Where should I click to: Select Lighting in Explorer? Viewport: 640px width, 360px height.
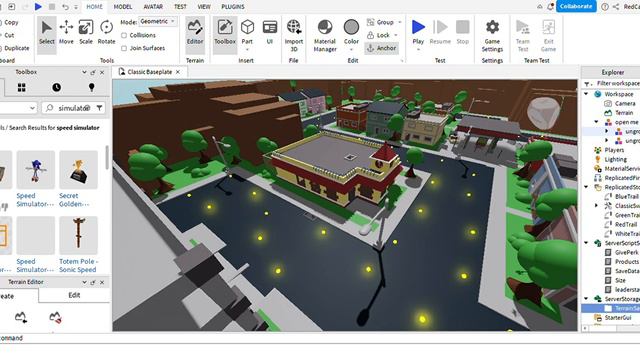(x=616, y=159)
